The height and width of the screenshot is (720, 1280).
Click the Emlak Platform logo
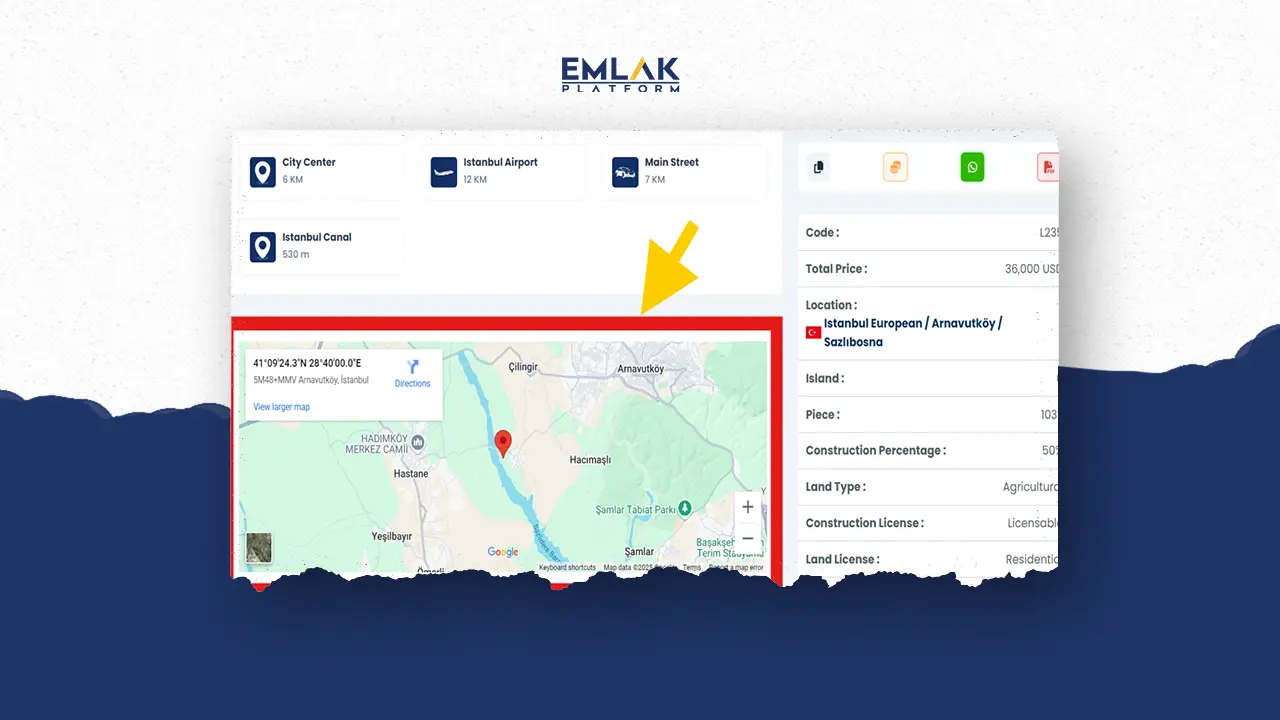click(620, 74)
